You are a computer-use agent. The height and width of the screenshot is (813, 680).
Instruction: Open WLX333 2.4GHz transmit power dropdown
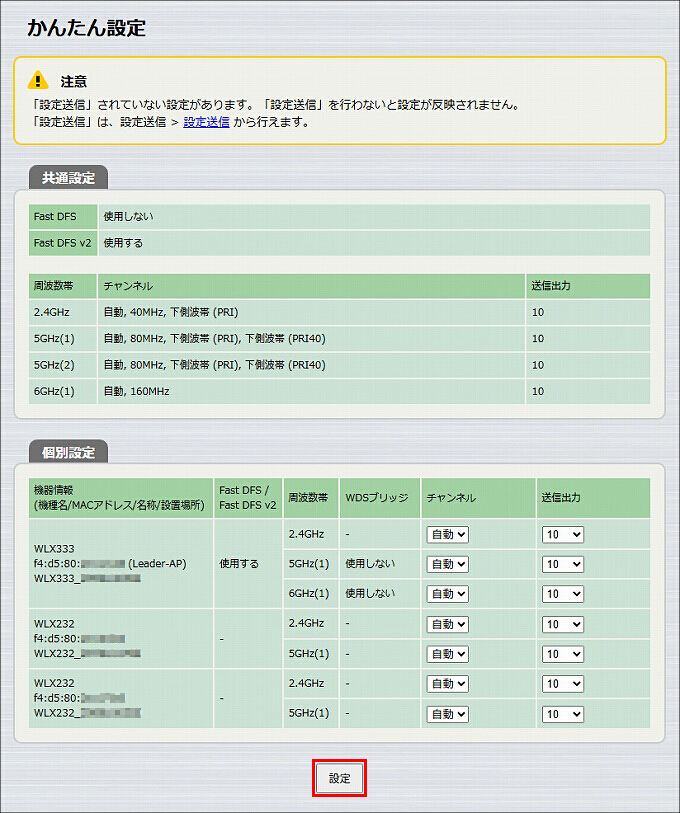tap(563, 535)
